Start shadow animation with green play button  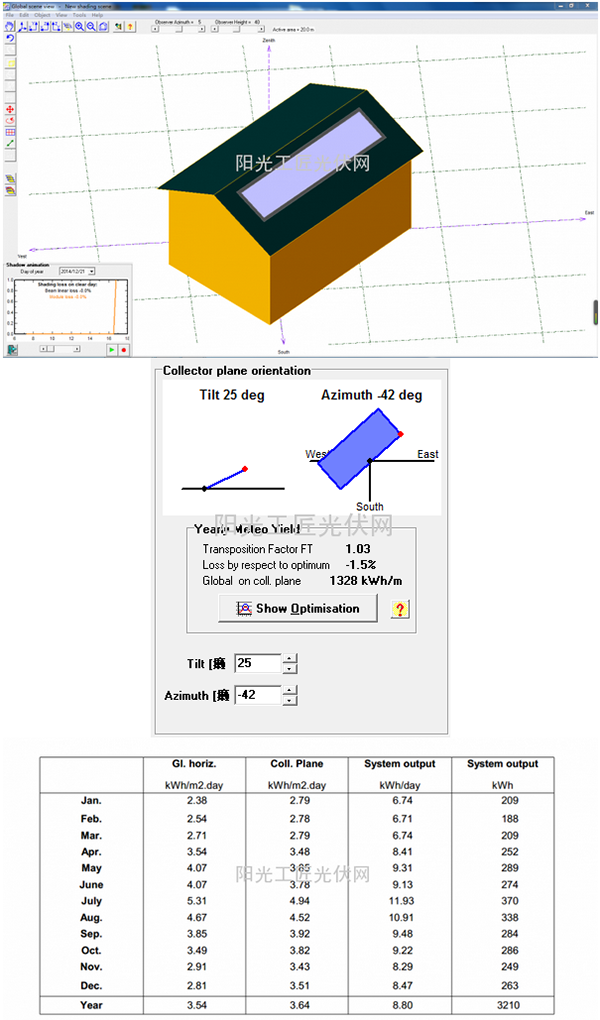pyautogui.click(x=112, y=350)
